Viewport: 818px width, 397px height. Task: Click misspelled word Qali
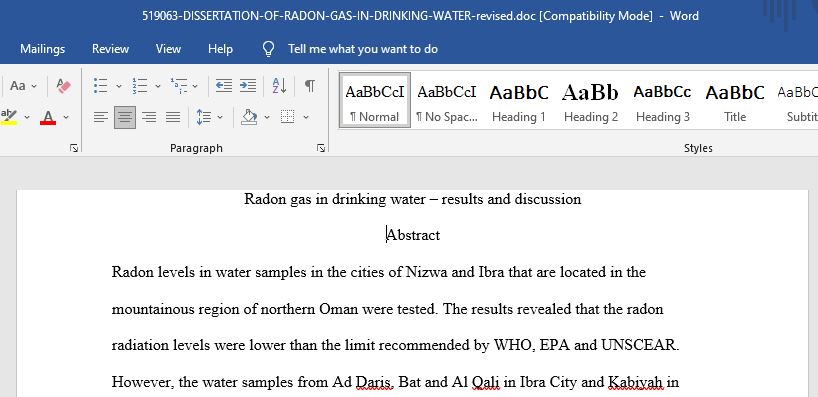pyautogui.click(x=485, y=382)
